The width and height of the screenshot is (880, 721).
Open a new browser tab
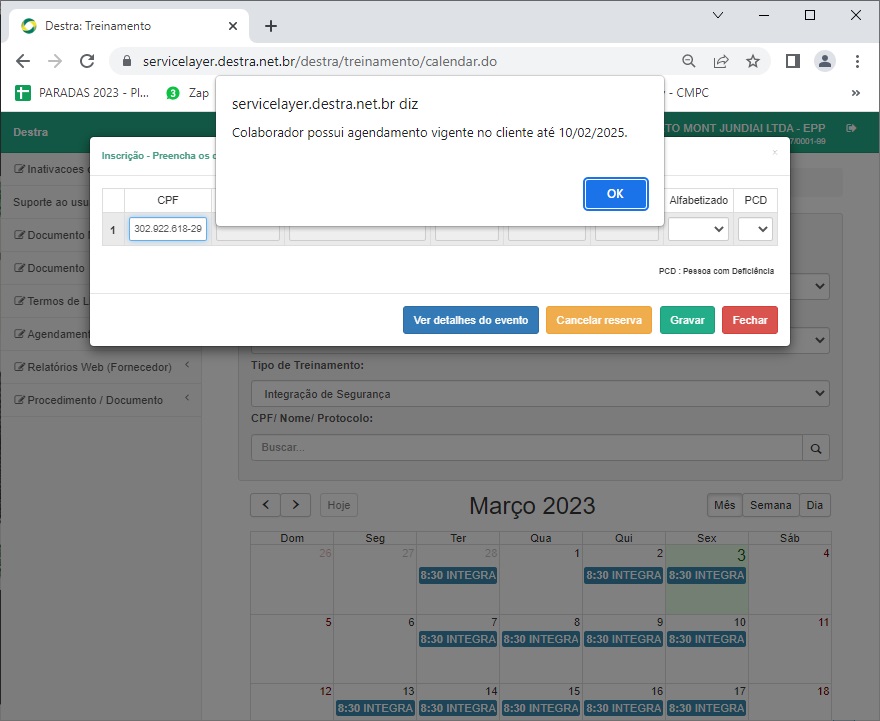(x=271, y=26)
